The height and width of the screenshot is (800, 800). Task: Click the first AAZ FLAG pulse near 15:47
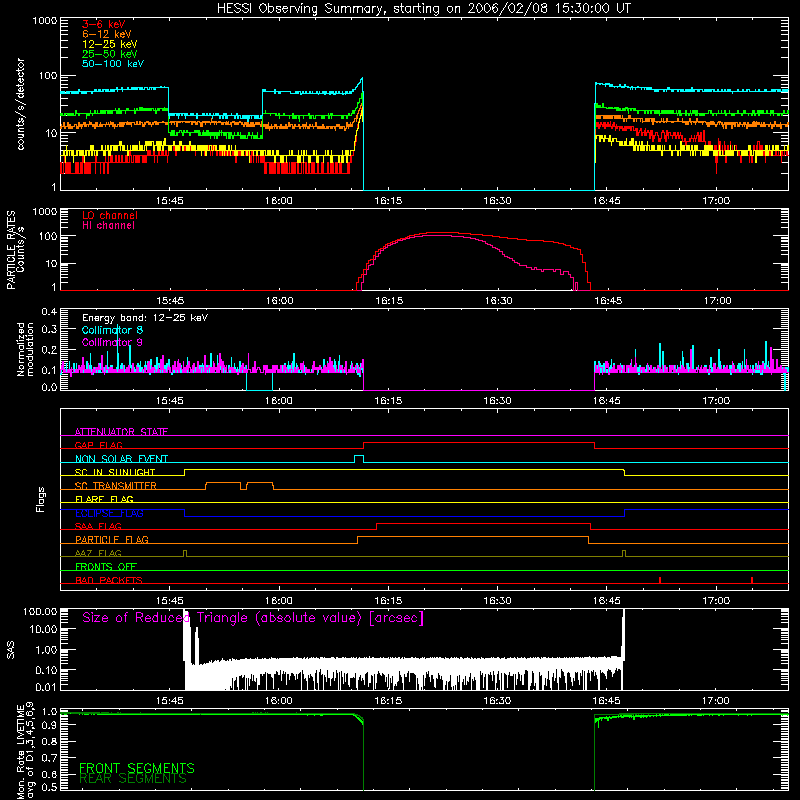(185, 554)
